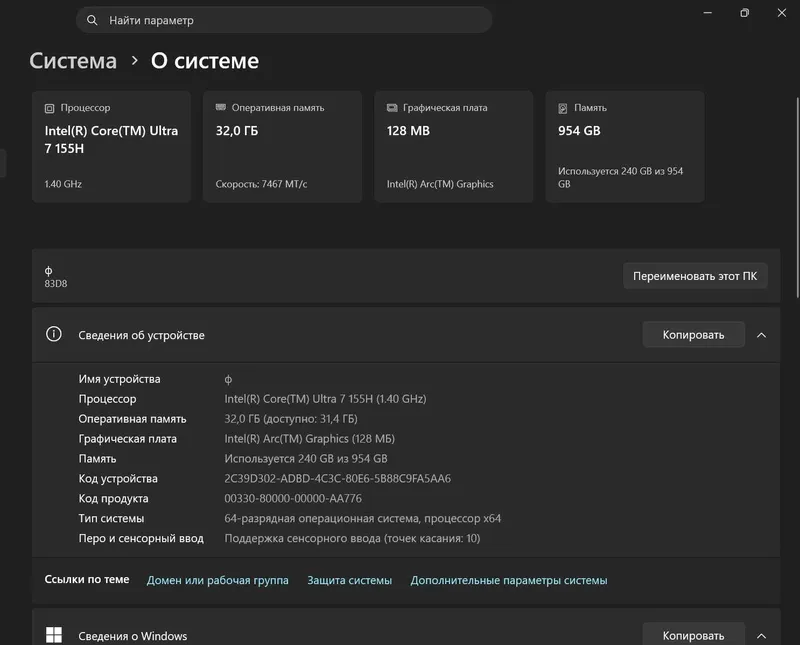Click the Графическая плата card icon
Image resolution: width=800 pixels, height=645 pixels.
392,108
